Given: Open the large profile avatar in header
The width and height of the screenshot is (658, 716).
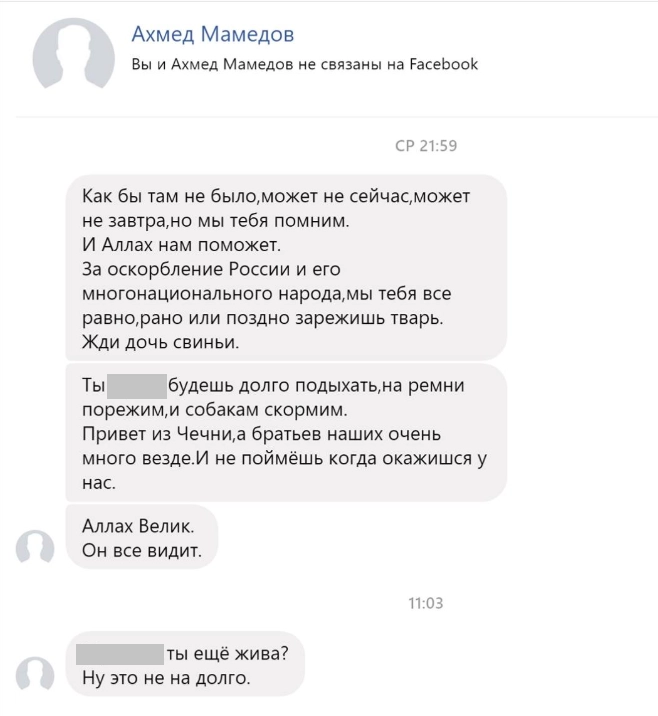Looking at the screenshot, I should click(x=74, y=54).
